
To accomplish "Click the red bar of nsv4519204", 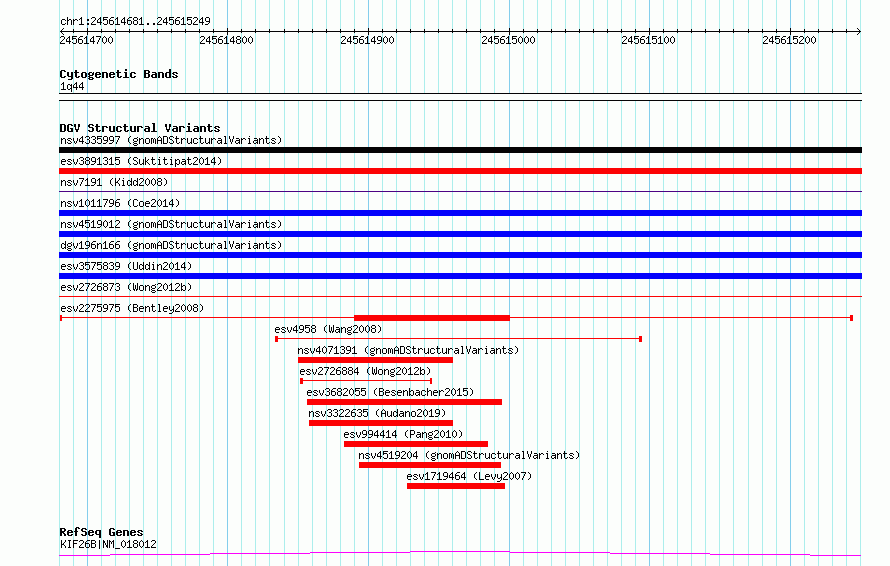I will [430, 465].
